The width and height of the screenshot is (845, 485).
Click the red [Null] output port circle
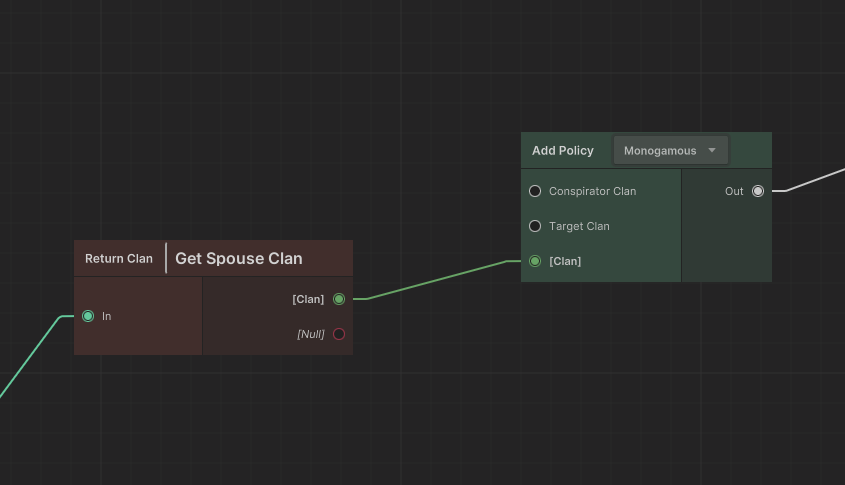(x=339, y=334)
